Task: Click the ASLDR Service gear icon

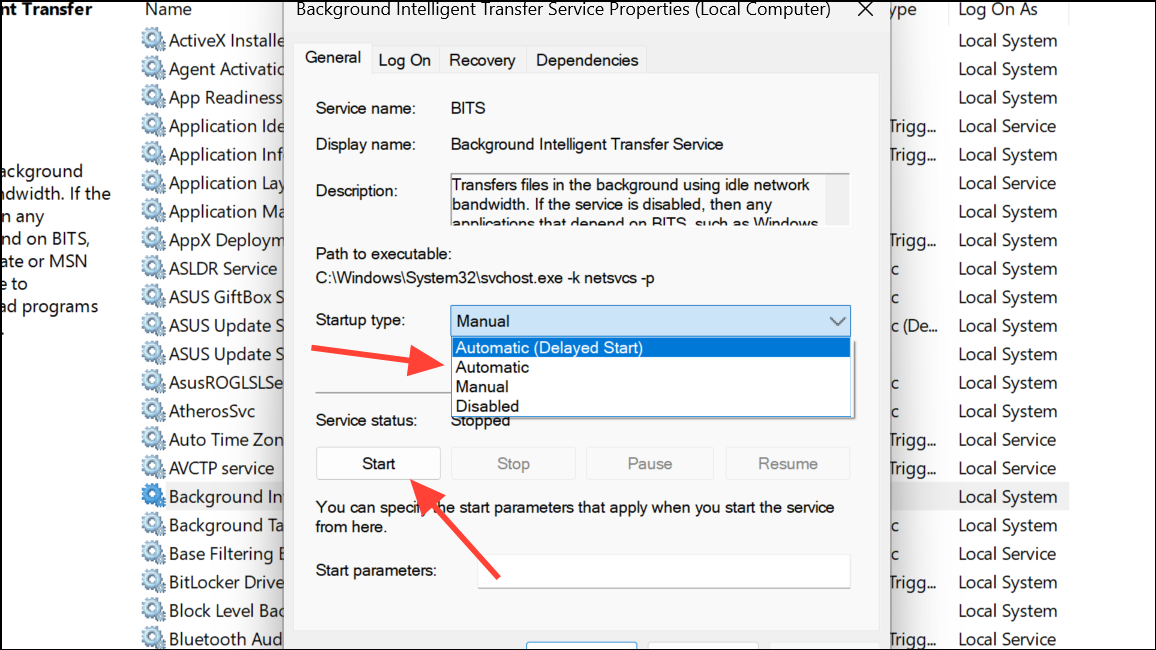Action: [x=153, y=268]
